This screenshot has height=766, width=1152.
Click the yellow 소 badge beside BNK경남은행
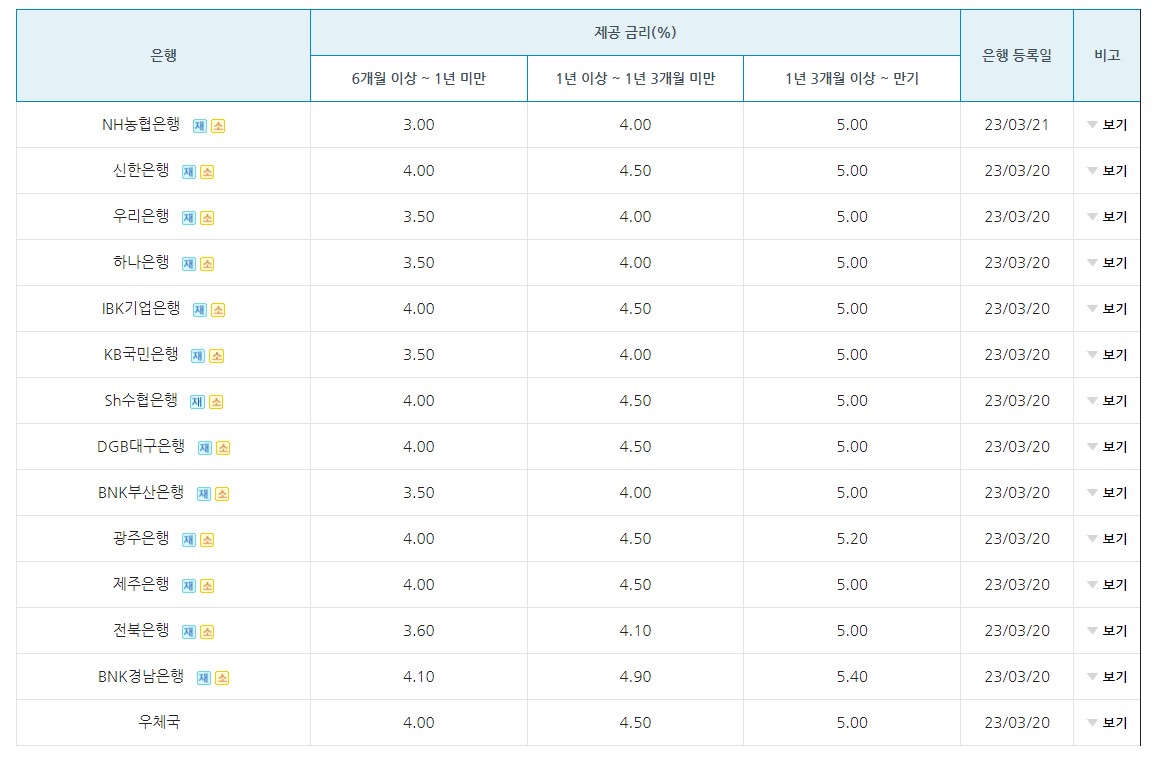pos(222,678)
